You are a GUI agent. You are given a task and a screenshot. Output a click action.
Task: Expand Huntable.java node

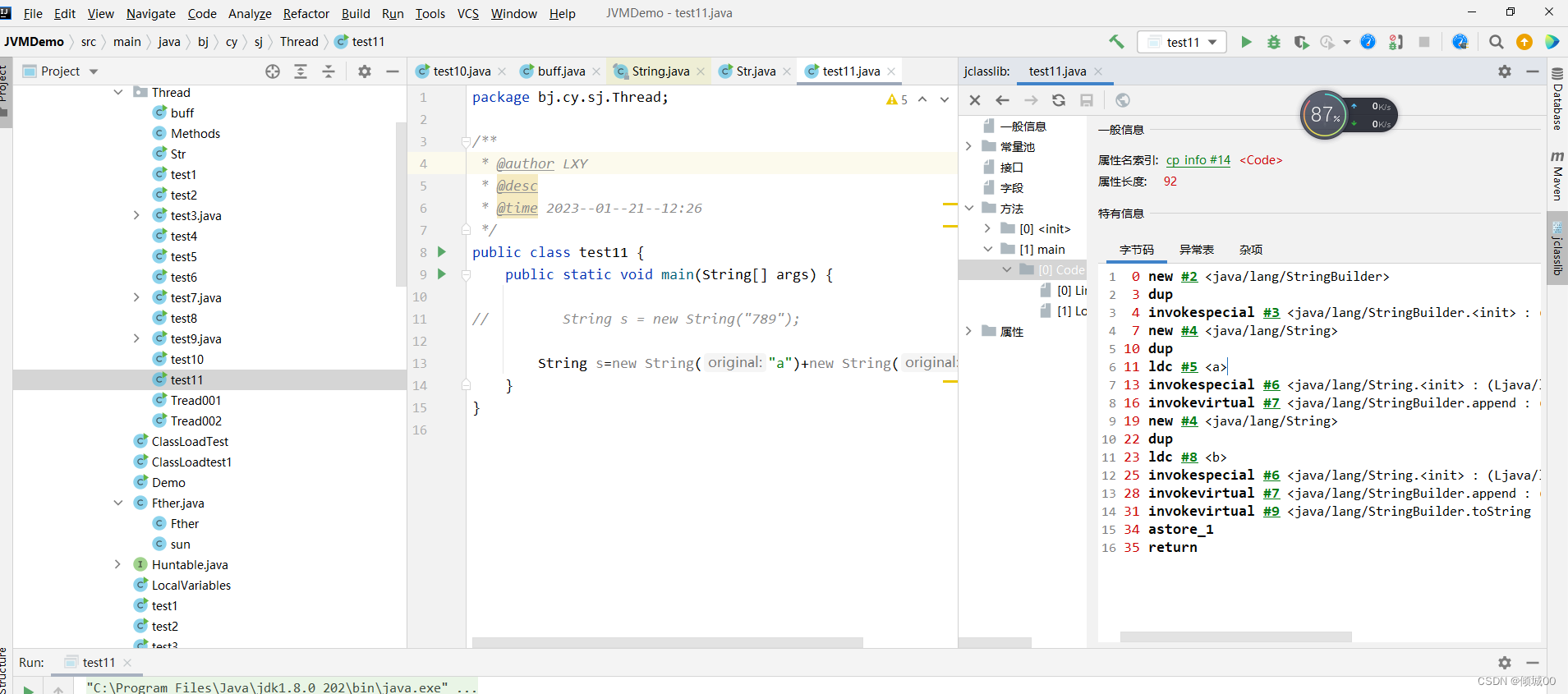click(118, 564)
